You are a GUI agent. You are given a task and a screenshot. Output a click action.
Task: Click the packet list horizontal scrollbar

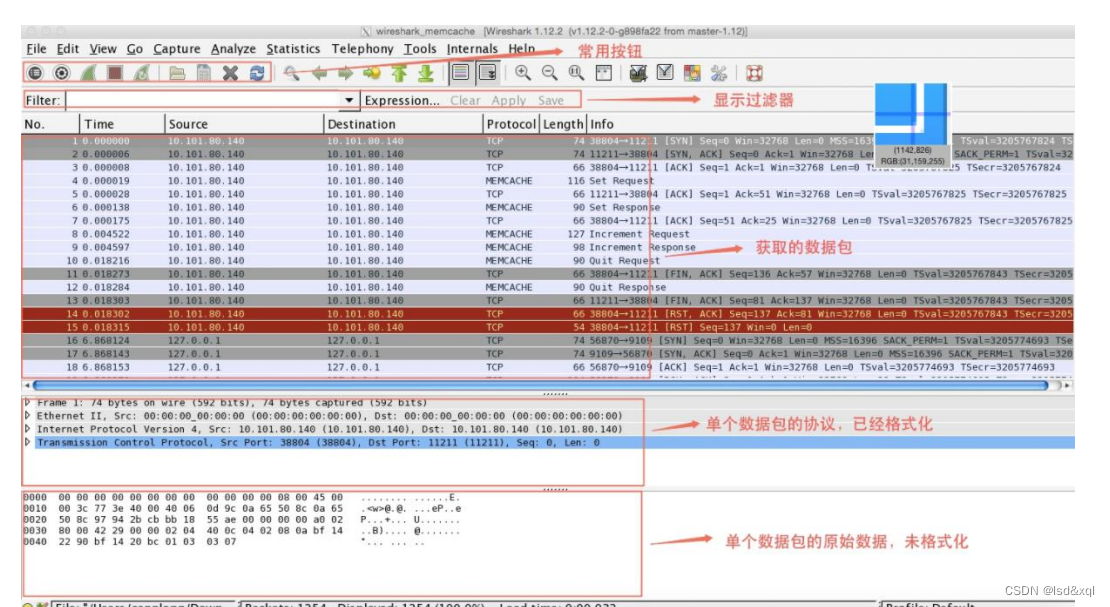pyautogui.click(x=540, y=385)
